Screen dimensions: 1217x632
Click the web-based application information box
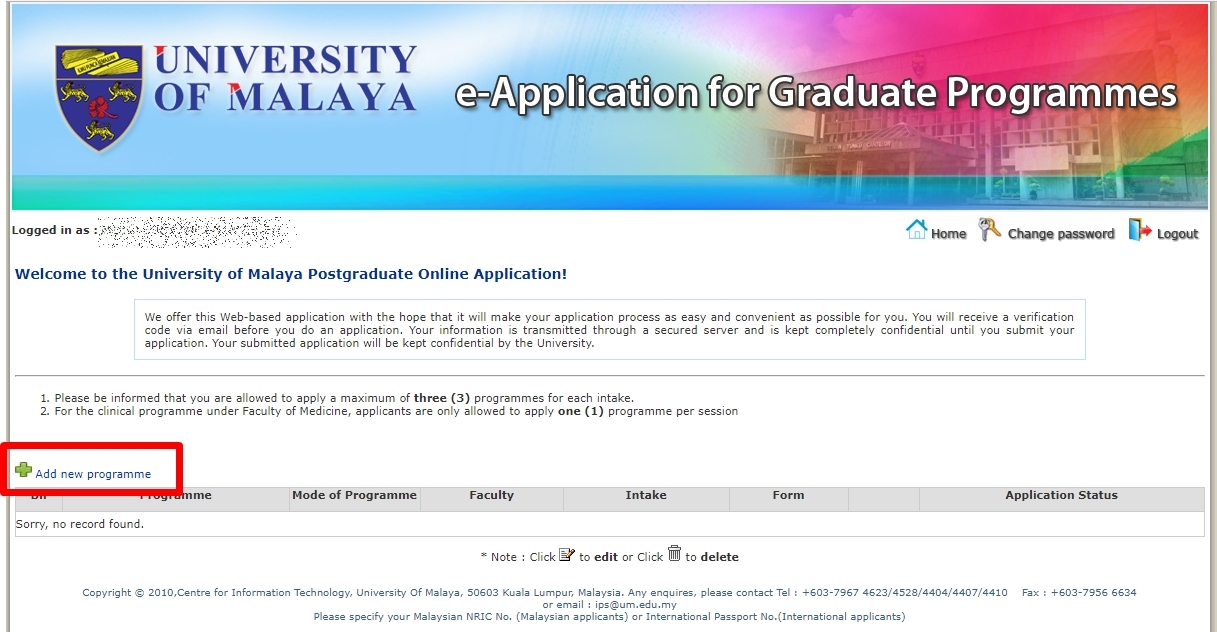[x=609, y=329]
